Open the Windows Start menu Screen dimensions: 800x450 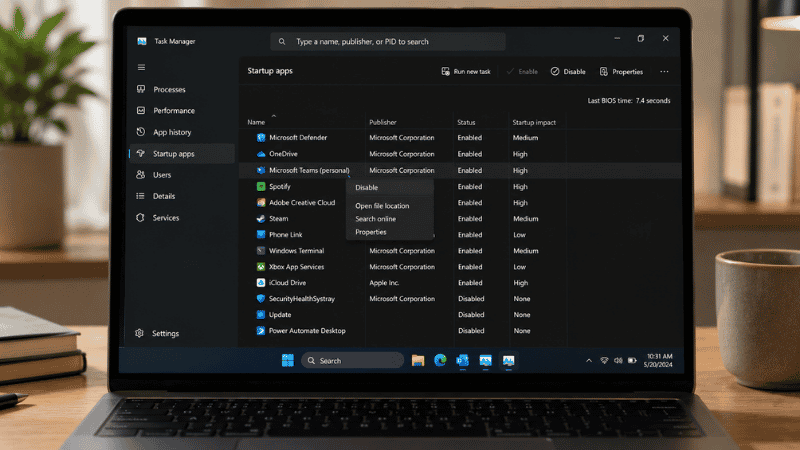click(288, 360)
